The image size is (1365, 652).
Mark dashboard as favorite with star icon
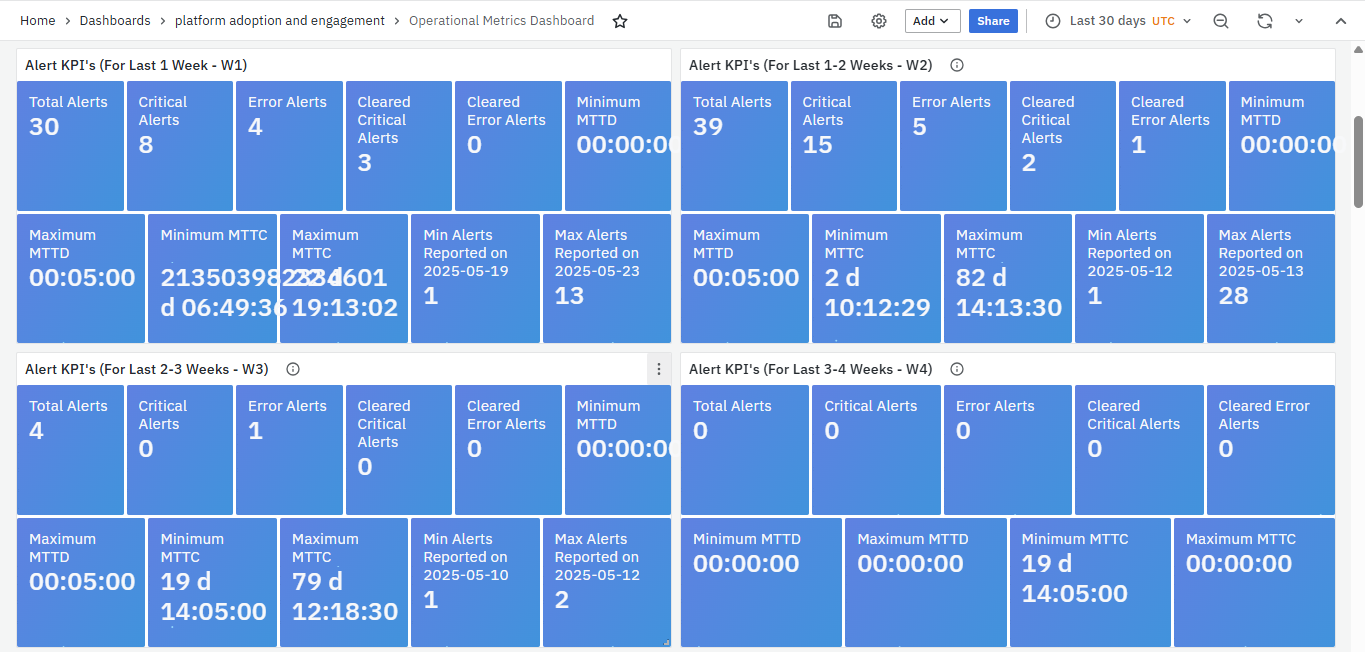[620, 21]
